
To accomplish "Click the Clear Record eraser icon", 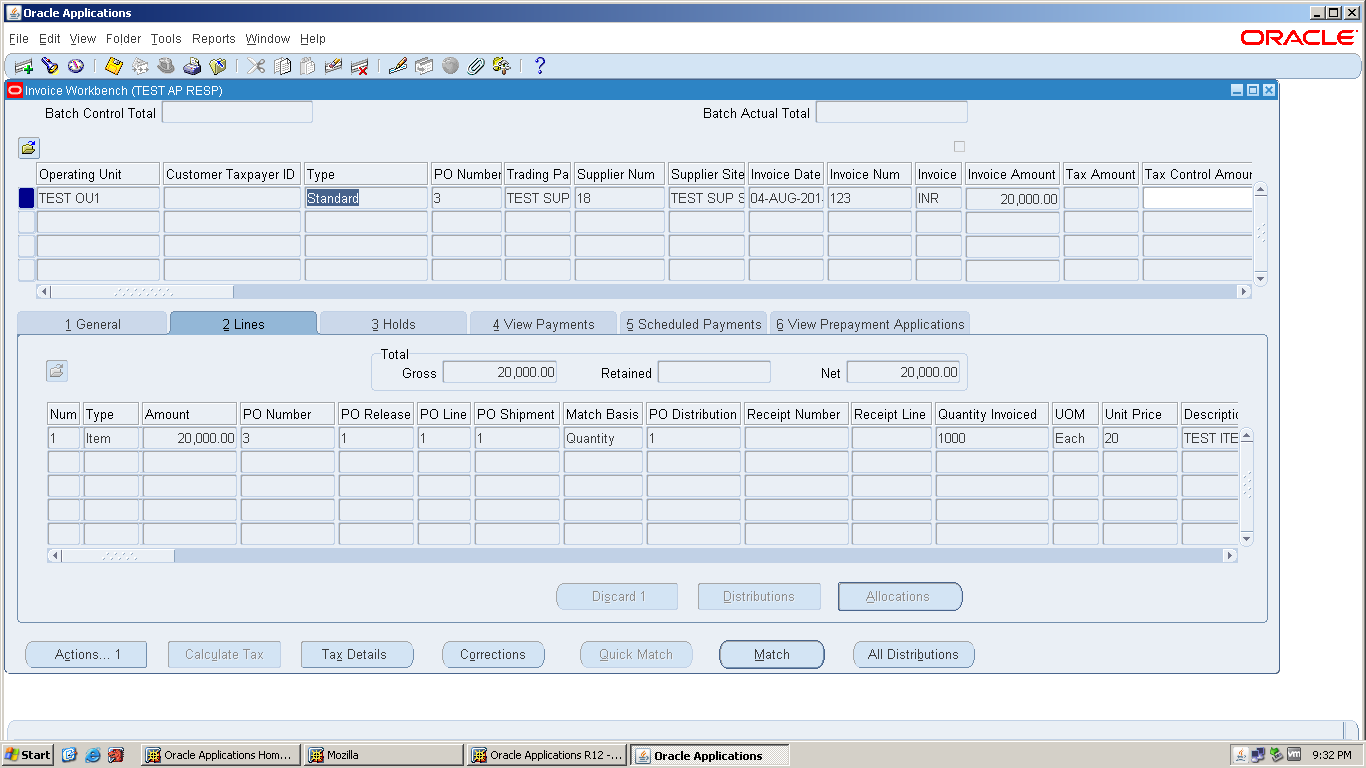I will point(334,66).
